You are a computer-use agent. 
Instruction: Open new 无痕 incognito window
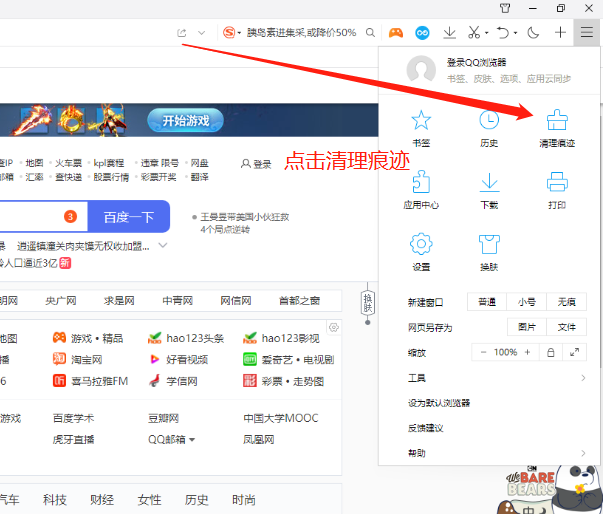coord(566,302)
